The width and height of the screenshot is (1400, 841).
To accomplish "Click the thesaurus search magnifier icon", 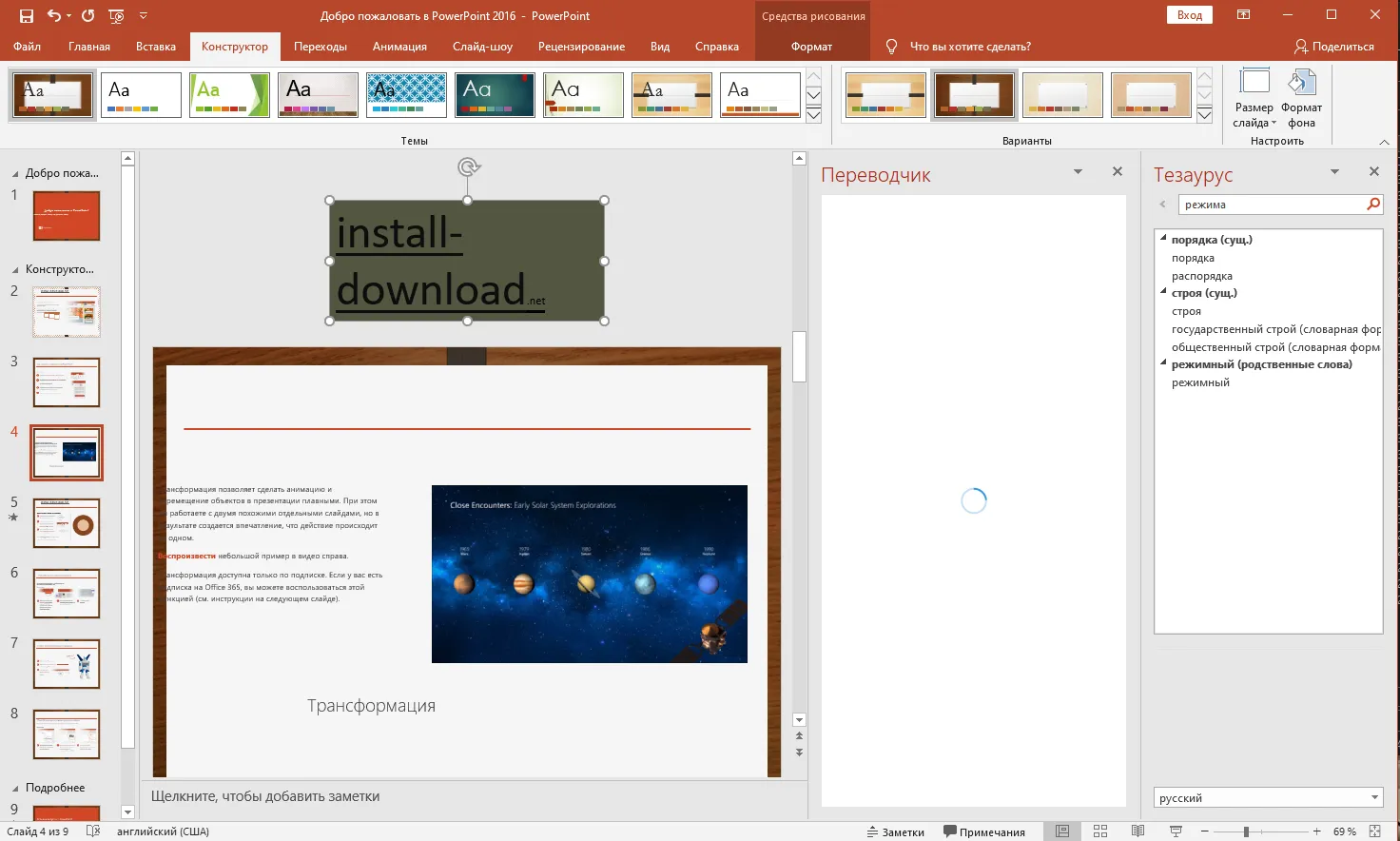I will click(1372, 204).
